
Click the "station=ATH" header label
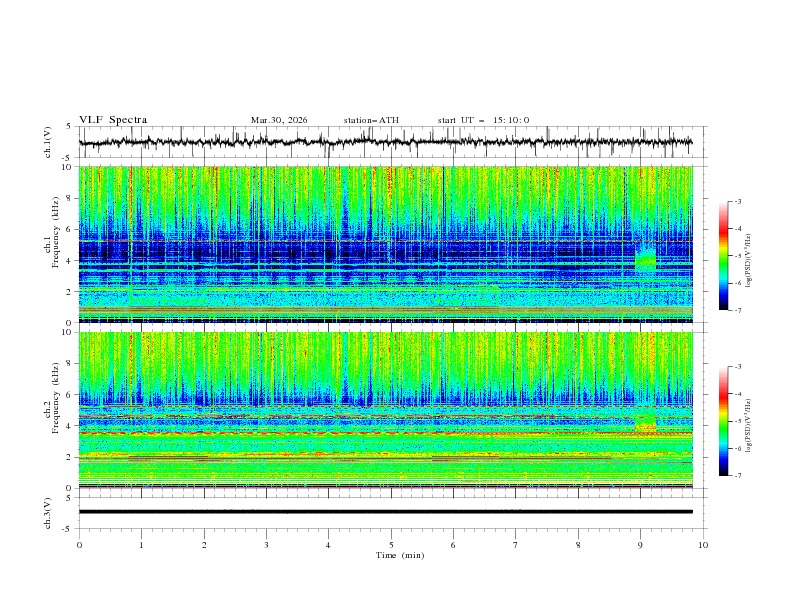click(371, 120)
